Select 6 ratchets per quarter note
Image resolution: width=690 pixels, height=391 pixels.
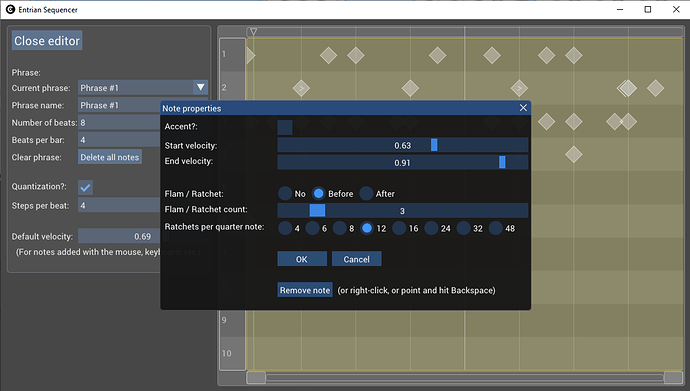pos(312,228)
